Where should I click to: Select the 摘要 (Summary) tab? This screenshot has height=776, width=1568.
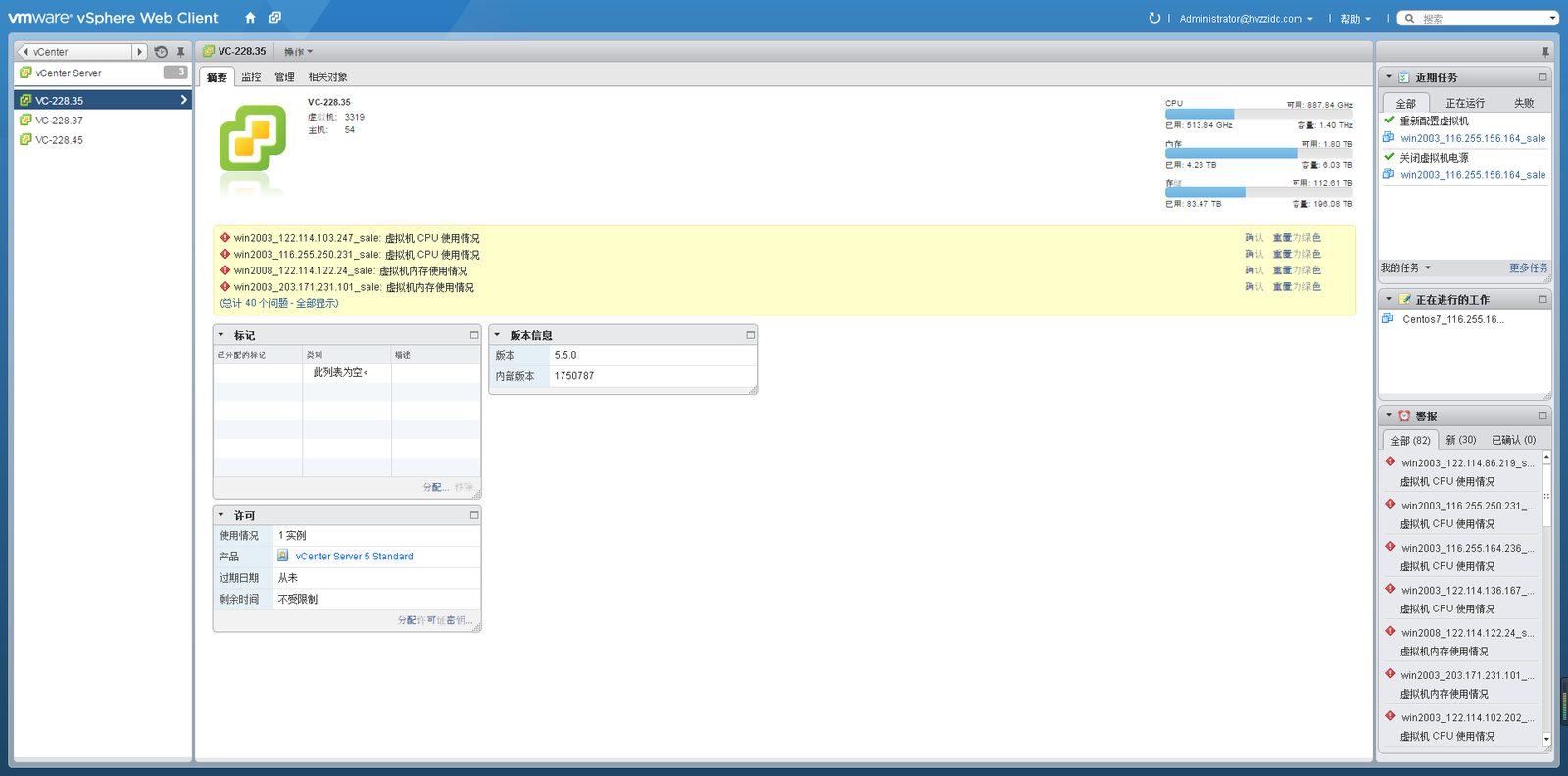[x=217, y=77]
